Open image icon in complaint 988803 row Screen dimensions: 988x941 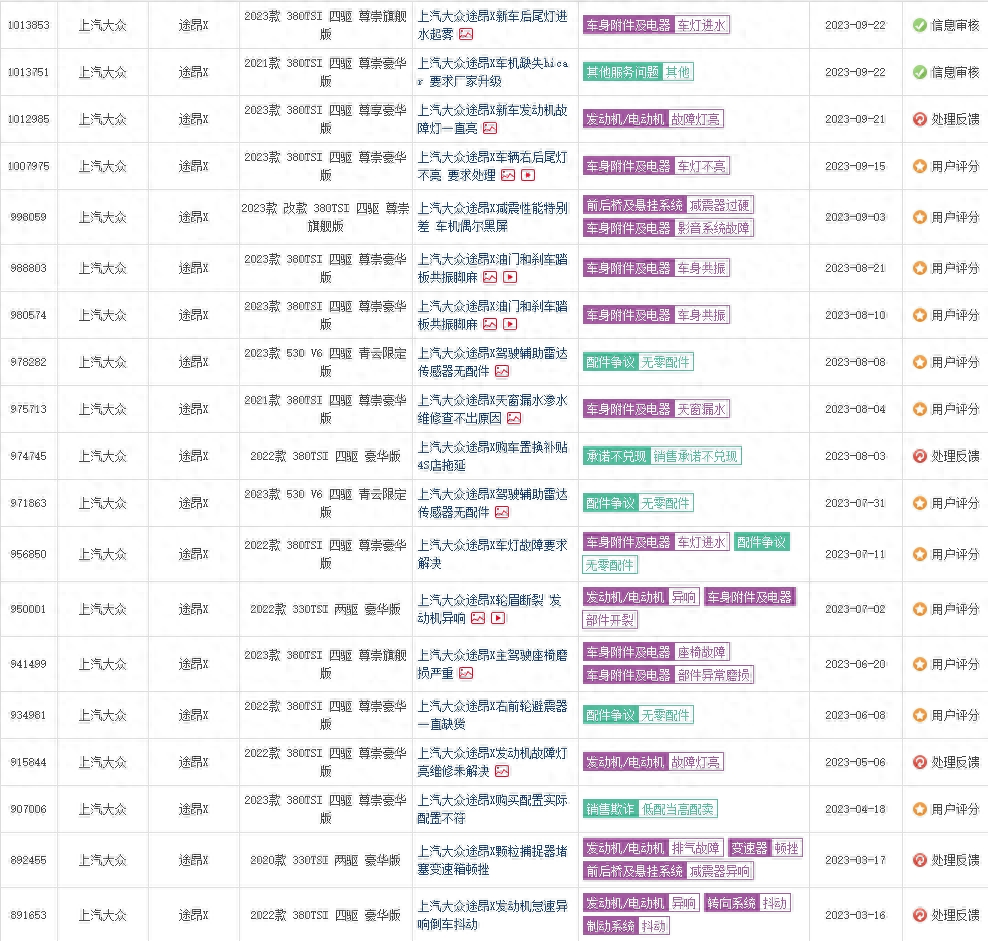490,277
